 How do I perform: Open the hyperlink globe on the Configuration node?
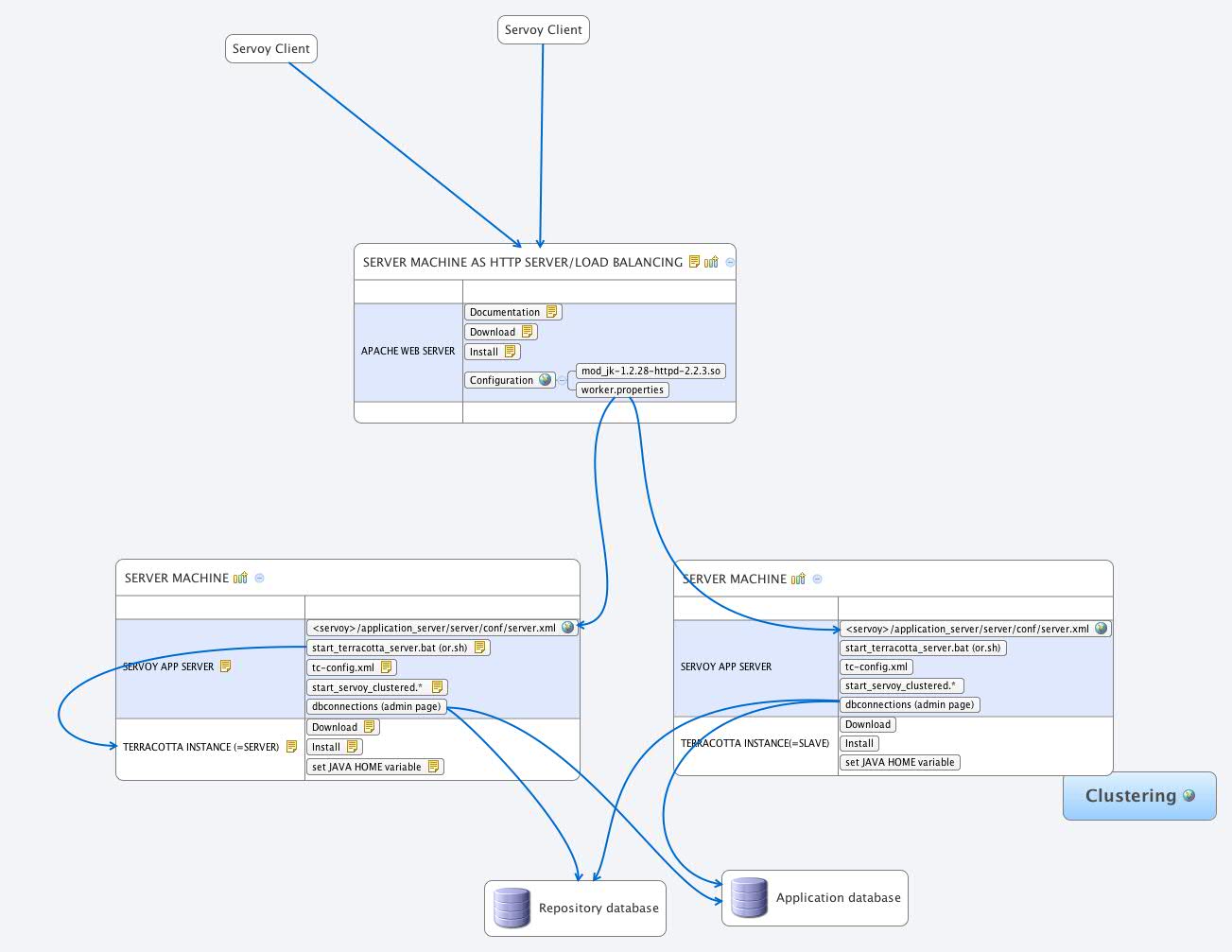544,380
